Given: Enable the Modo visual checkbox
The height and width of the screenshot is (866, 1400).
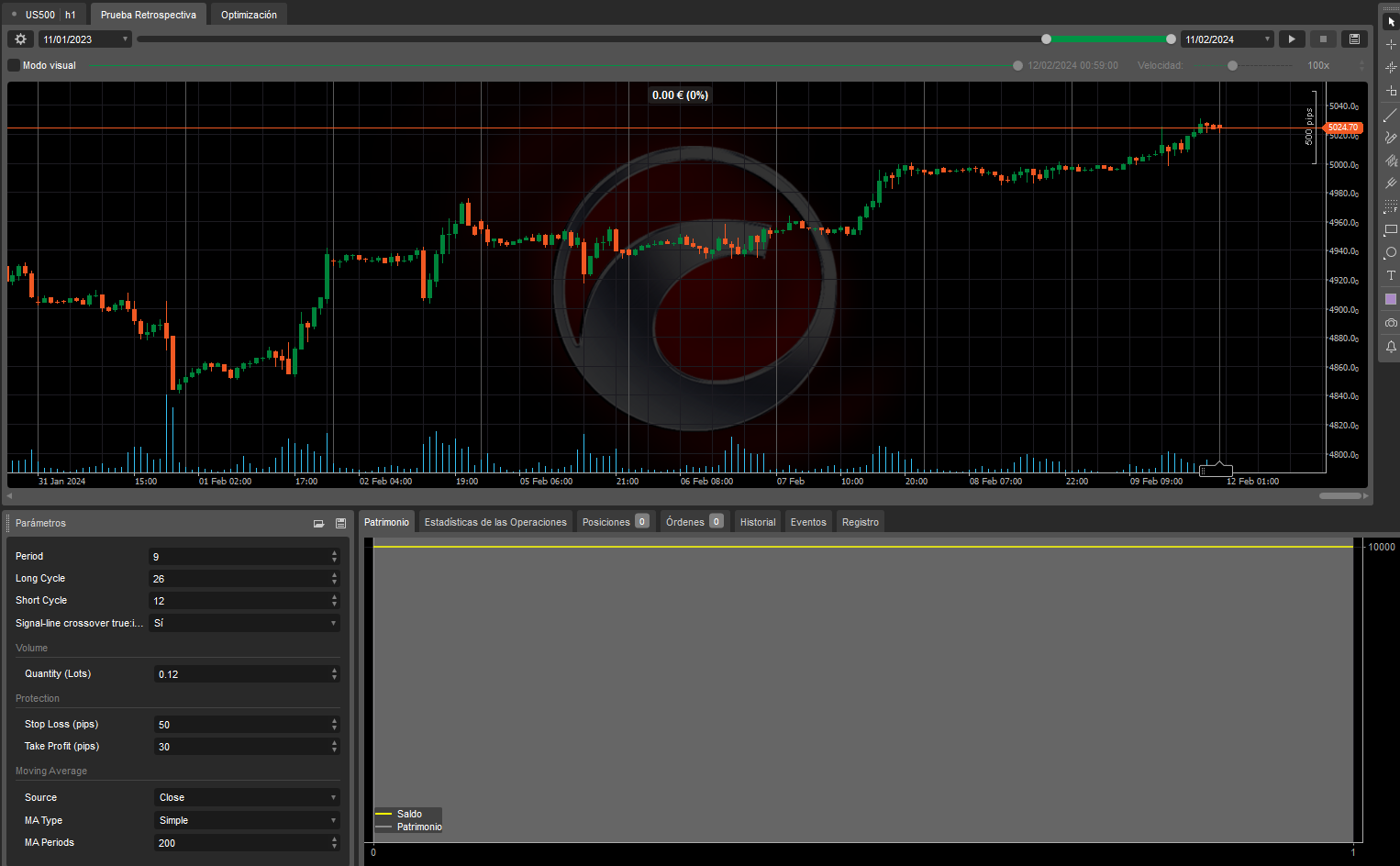Looking at the screenshot, I should tap(14, 65).
